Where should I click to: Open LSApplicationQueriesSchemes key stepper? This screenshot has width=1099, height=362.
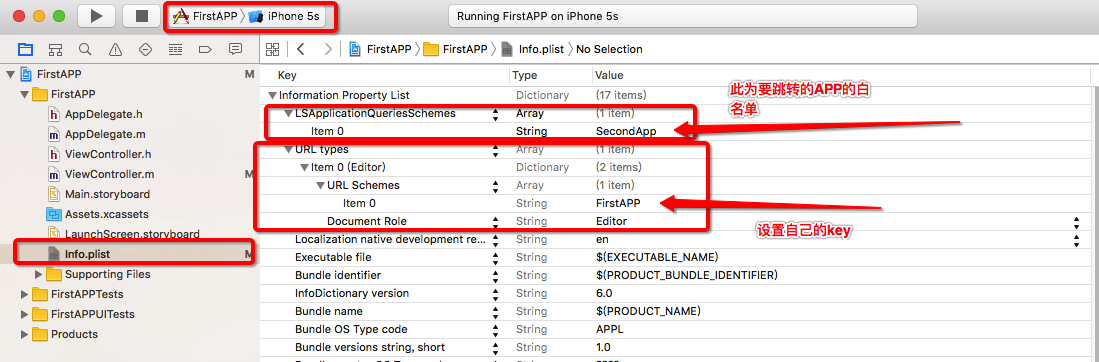pos(496,113)
